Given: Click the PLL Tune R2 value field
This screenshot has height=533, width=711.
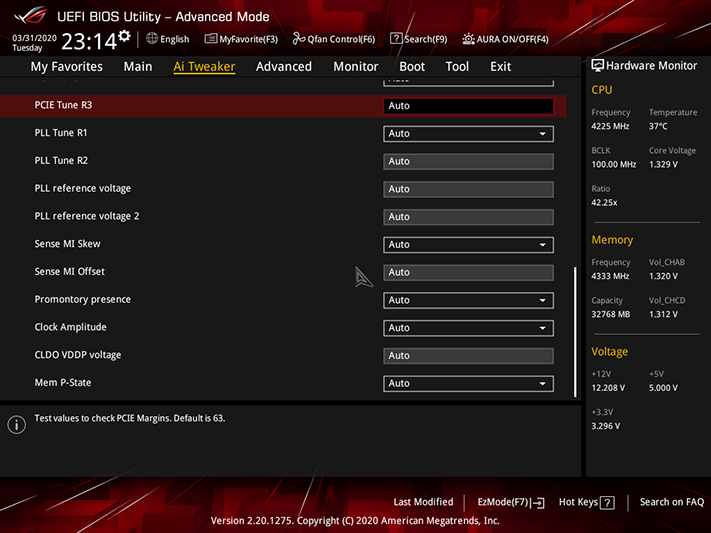Looking at the screenshot, I should pyautogui.click(x=468, y=161).
